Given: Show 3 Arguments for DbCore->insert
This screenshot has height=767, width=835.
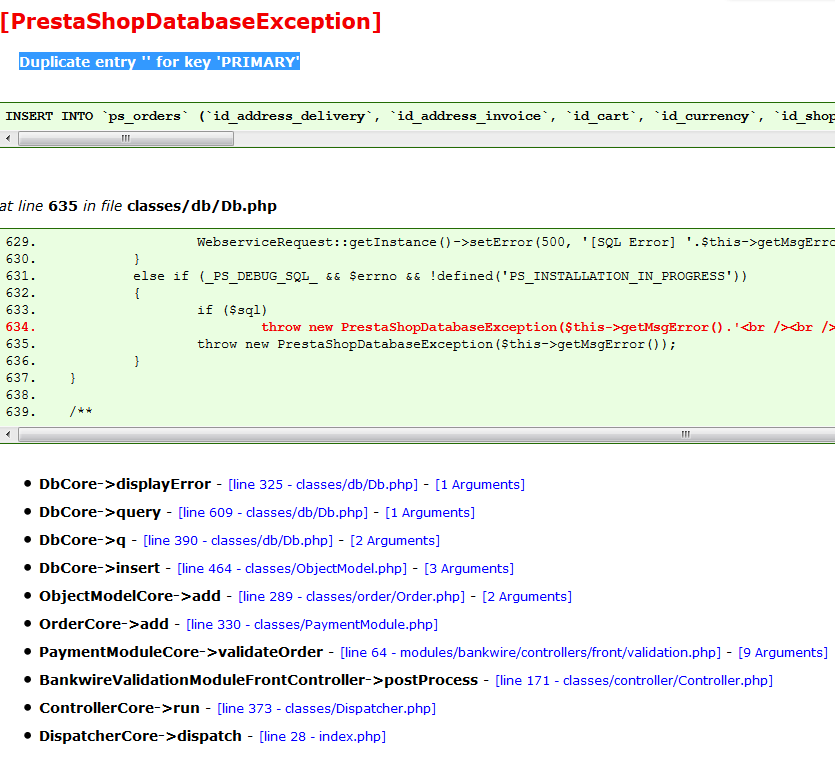Looking at the screenshot, I should [x=469, y=568].
